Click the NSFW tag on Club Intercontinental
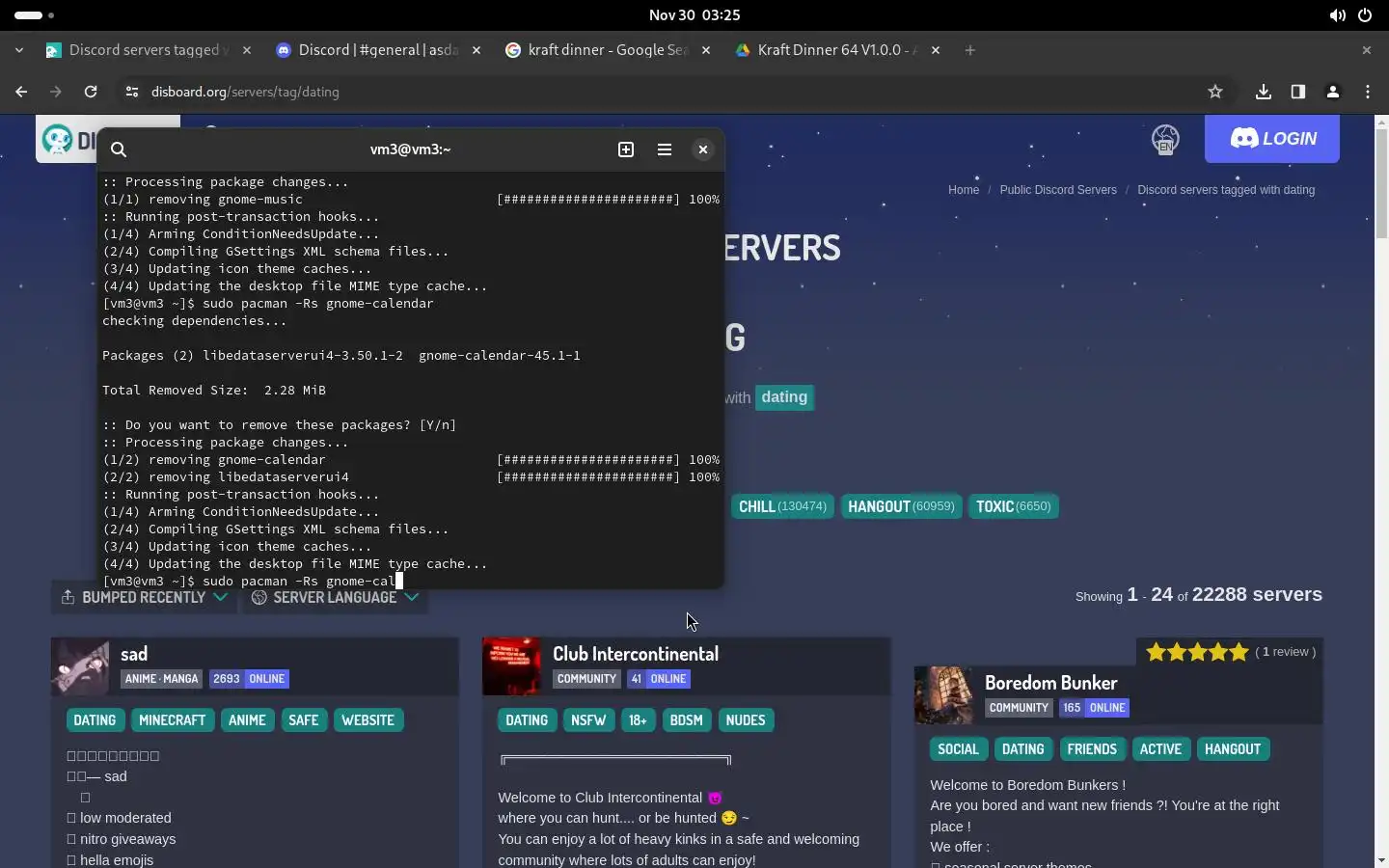The height and width of the screenshot is (868, 1389). click(588, 720)
